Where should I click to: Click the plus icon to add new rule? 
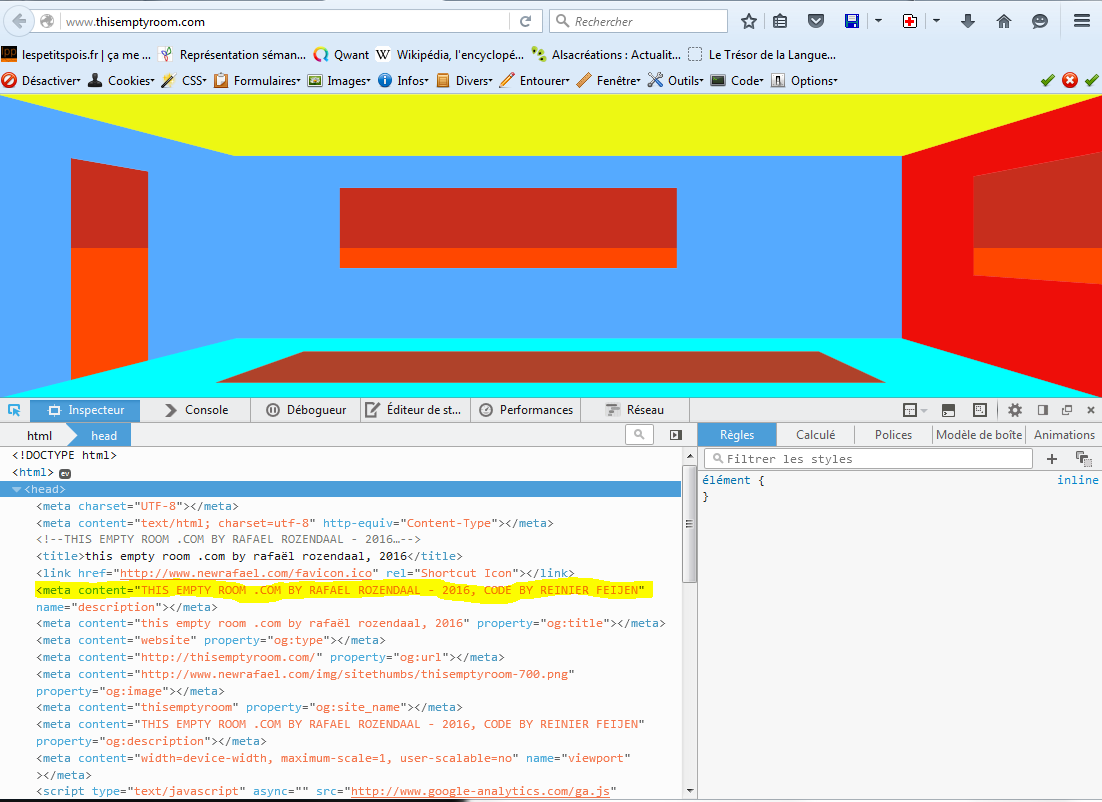(x=1051, y=459)
